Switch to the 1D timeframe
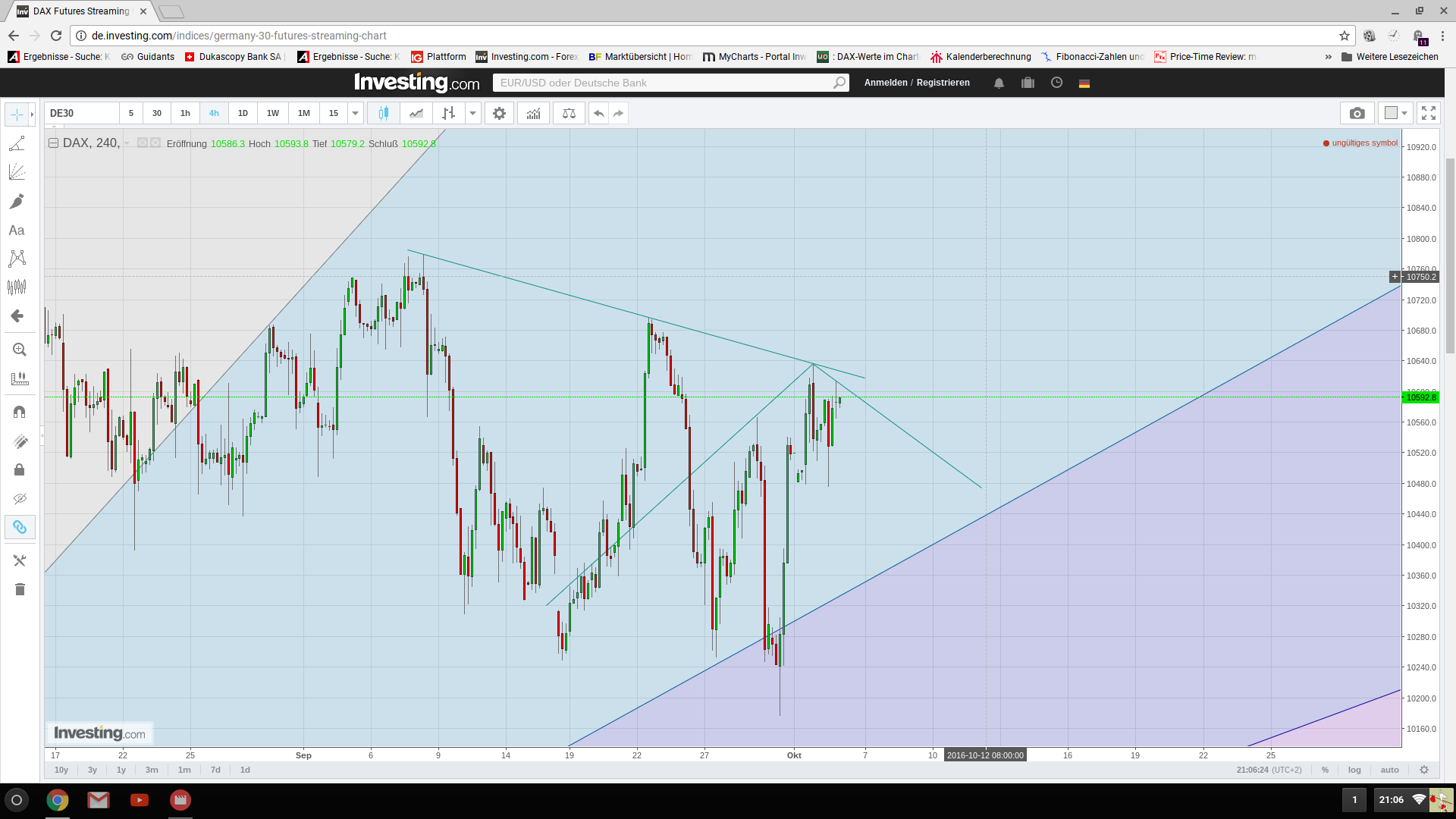Image resolution: width=1456 pixels, height=819 pixels. pyautogui.click(x=243, y=114)
